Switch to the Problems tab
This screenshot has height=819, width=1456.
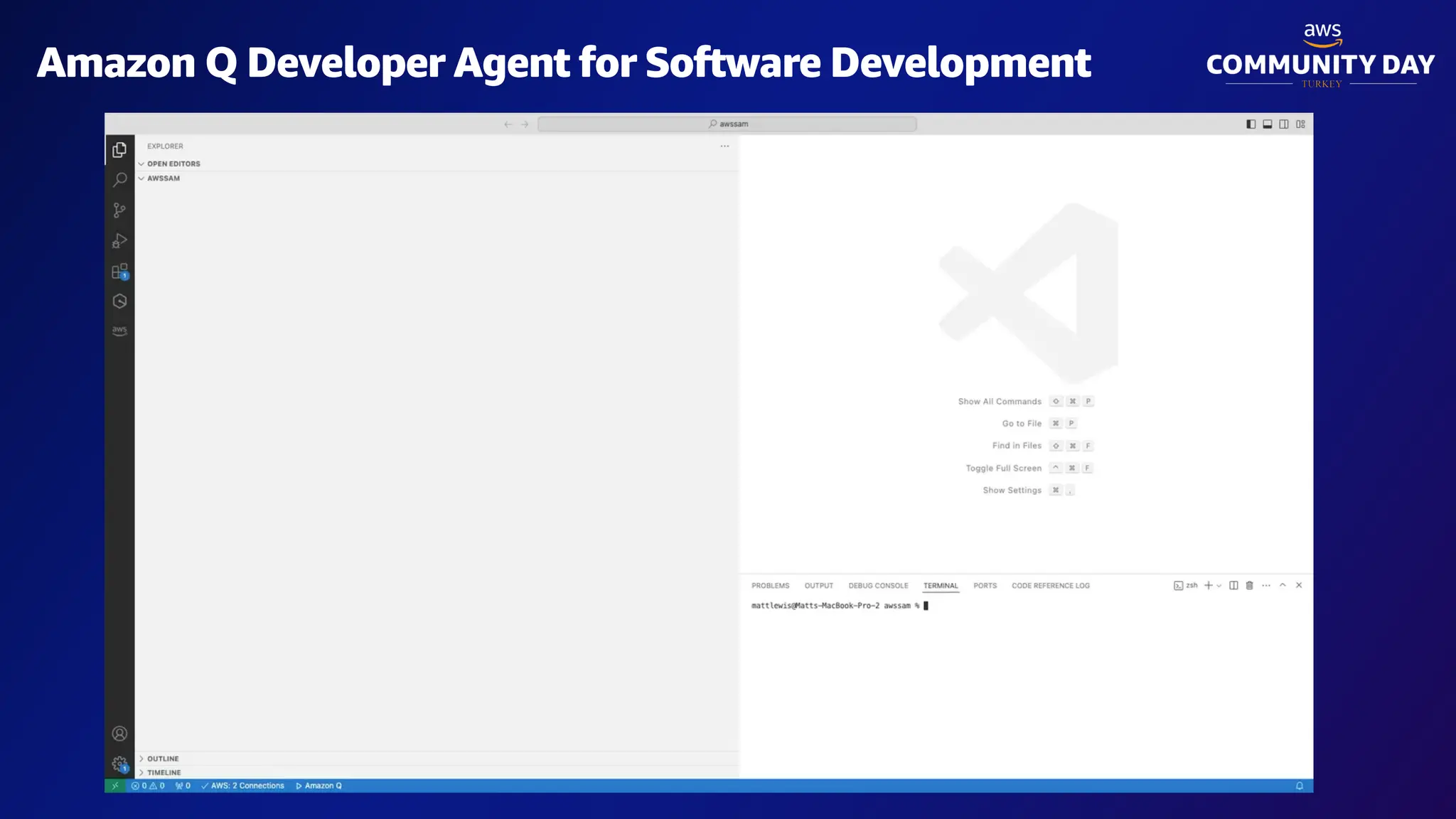point(770,586)
